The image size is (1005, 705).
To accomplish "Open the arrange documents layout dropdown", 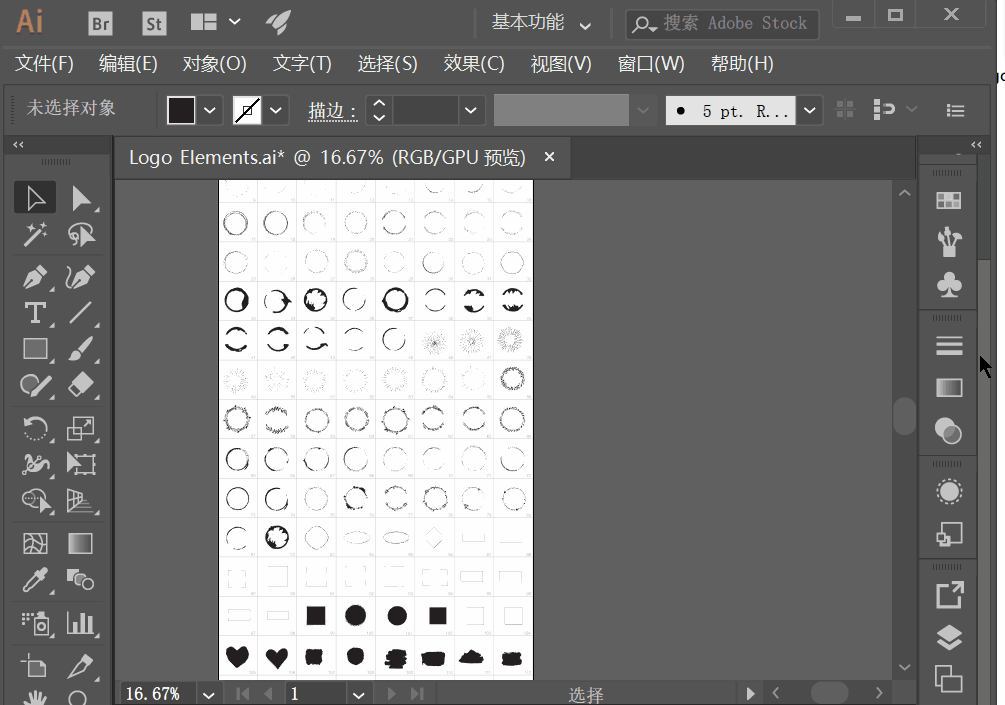I will (215, 22).
